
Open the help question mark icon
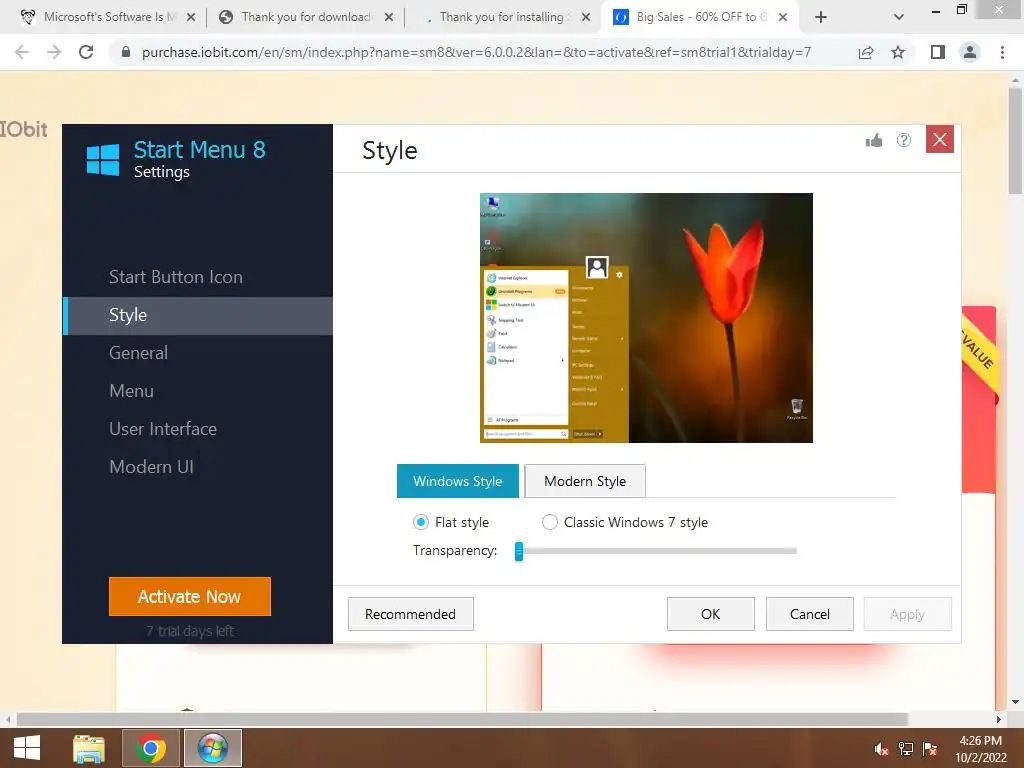tap(904, 140)
